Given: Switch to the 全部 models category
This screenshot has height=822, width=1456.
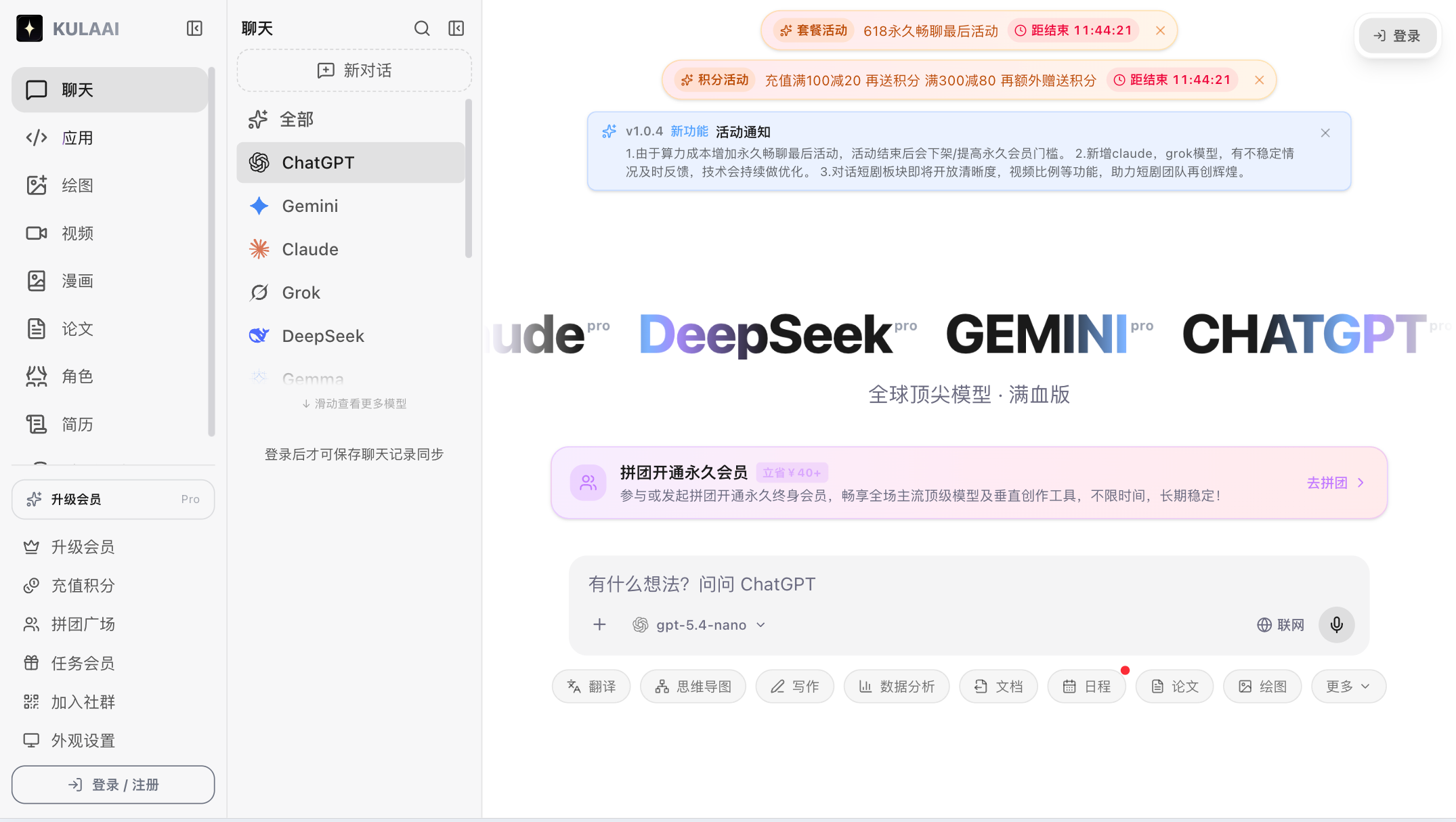Looking at the screenshot, I should tap(351, 119).
